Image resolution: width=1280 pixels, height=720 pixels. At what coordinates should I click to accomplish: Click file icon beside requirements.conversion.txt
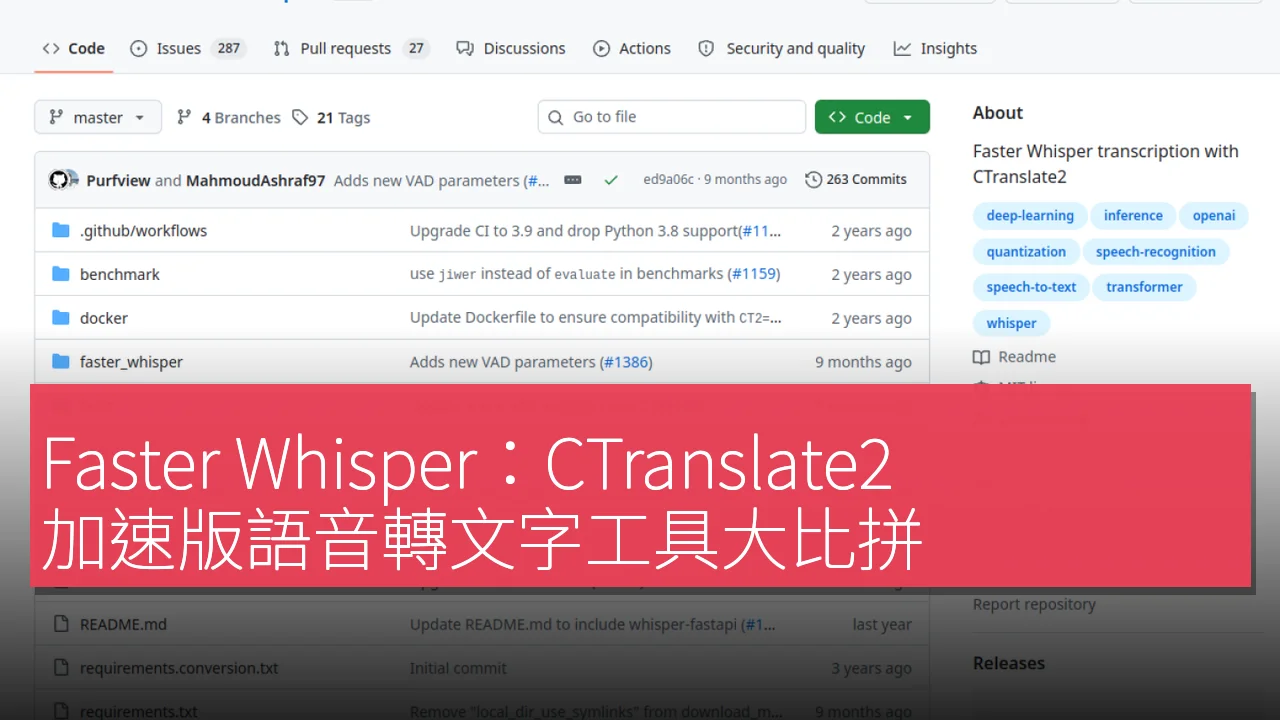tap(60, 668)
